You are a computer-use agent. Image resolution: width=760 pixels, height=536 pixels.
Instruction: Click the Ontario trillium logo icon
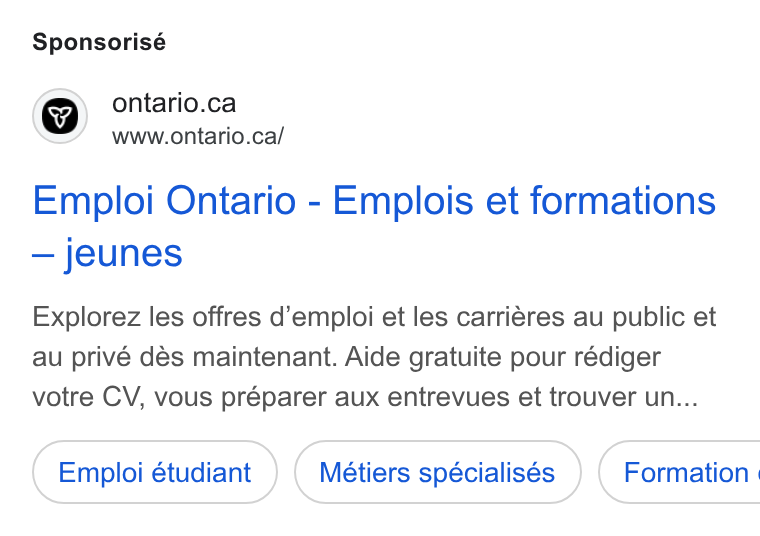point(60,116)
